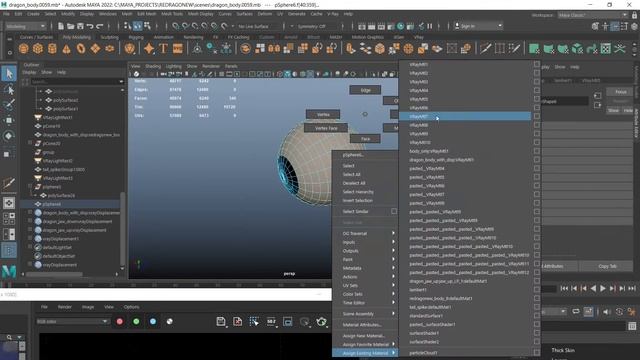Create a polygon torus from shelf
640x360 pixels.
81,49
